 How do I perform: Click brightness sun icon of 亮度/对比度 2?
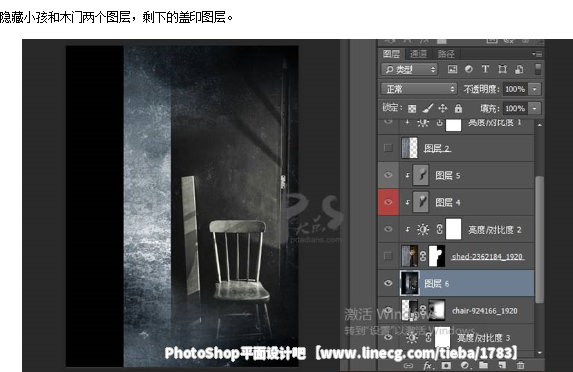423,229
